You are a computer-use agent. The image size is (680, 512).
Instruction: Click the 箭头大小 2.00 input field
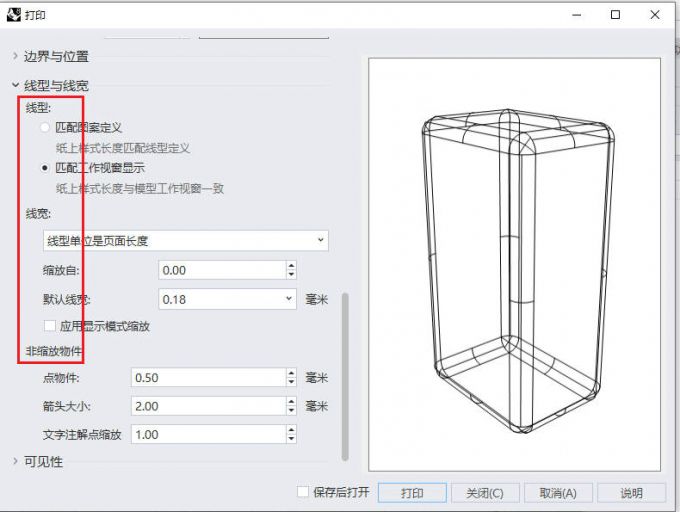pyautogui.click(x=208, y=406)
